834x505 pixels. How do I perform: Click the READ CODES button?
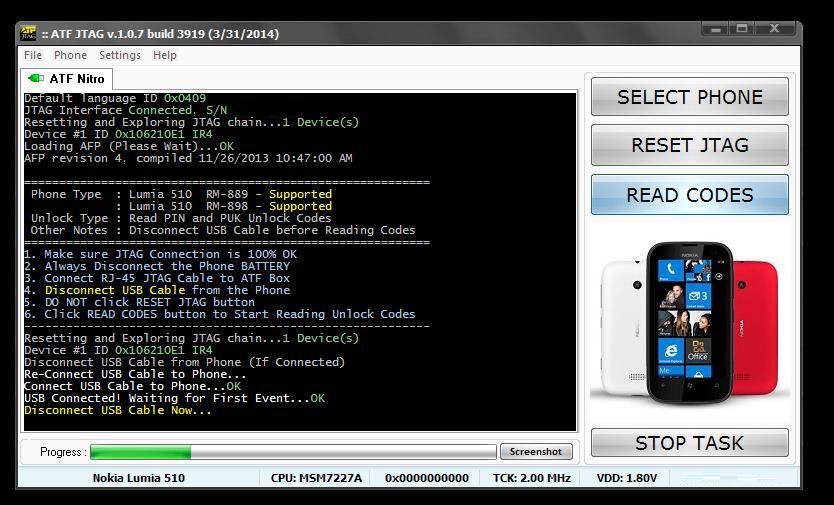click(x=690, y=195)
